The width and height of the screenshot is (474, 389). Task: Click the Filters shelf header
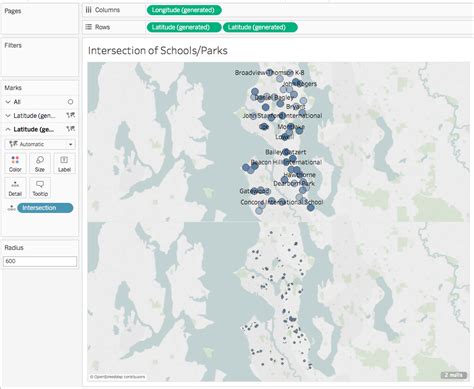point(13,45)
